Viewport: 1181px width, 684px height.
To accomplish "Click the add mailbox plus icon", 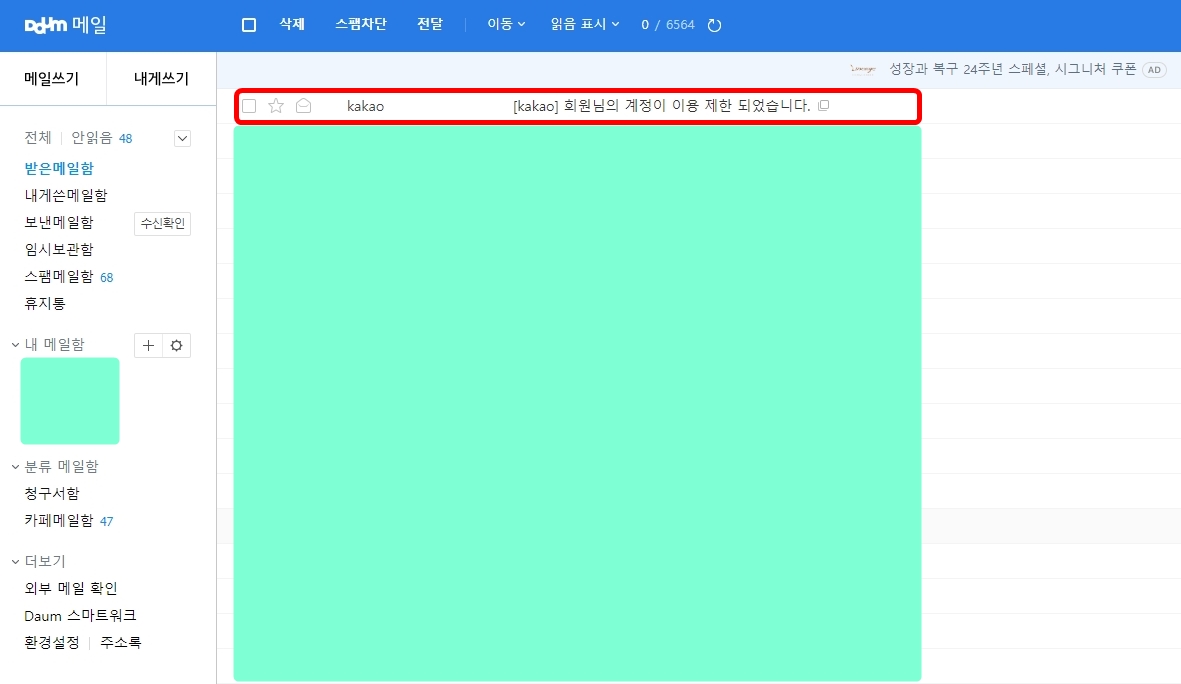I will click(148, 345).
